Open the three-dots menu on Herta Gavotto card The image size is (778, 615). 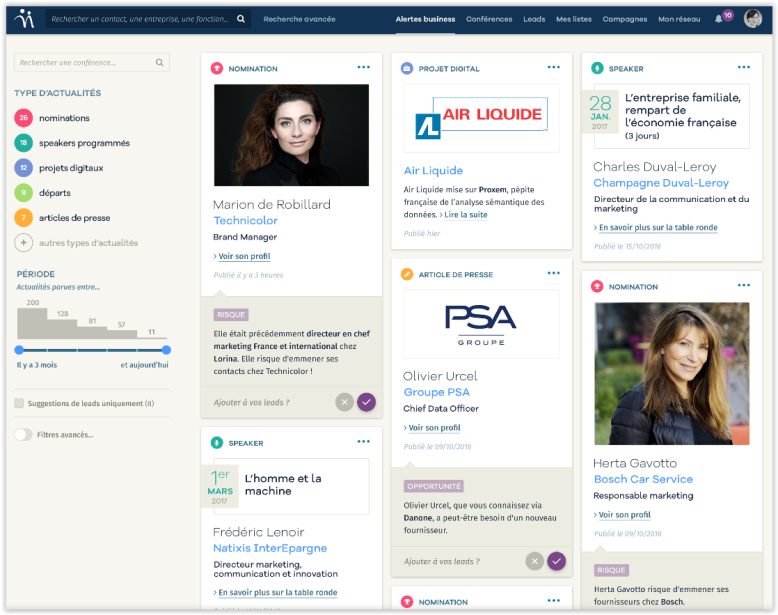tap(744, 285)
